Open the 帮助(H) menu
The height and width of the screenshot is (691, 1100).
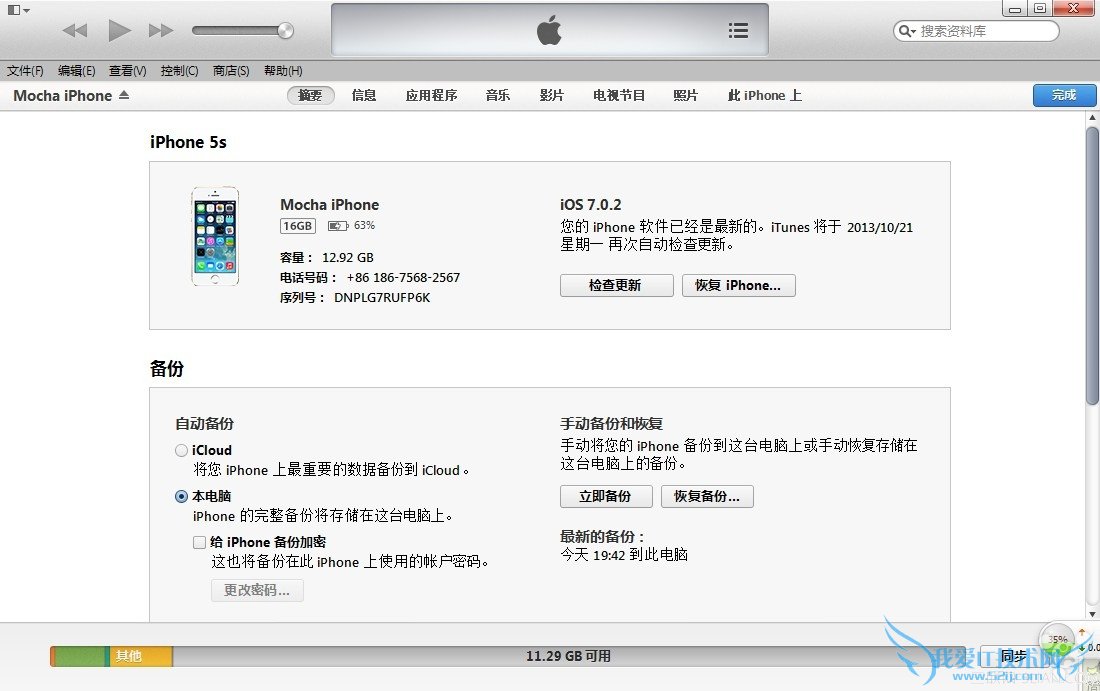click(283, 71)
